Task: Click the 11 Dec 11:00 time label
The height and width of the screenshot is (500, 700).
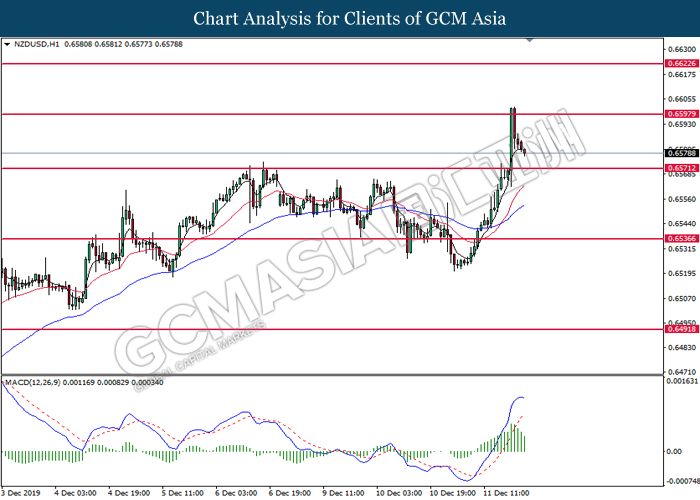Action: (506, 493)
